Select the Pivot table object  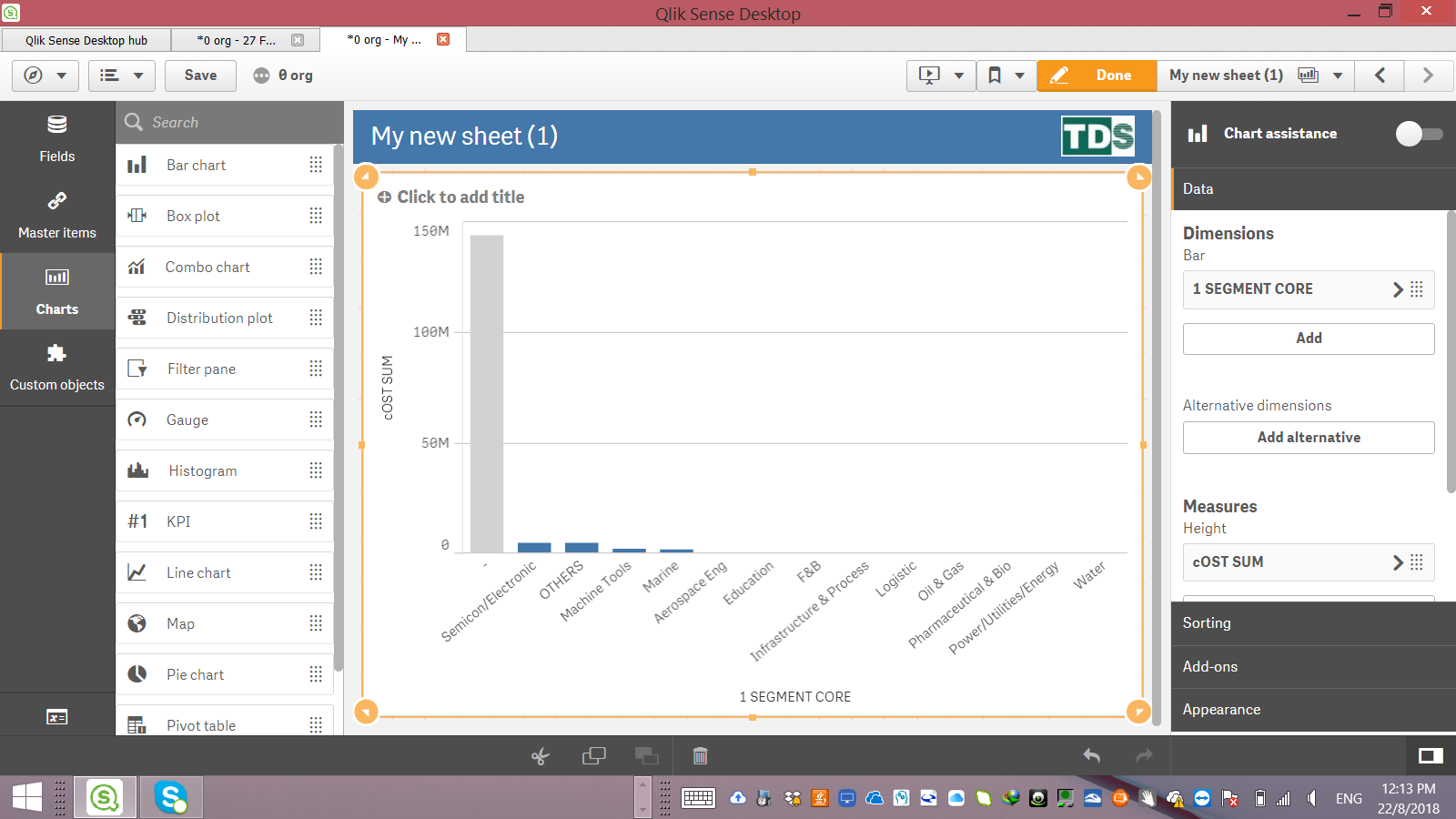coord(225,721)
